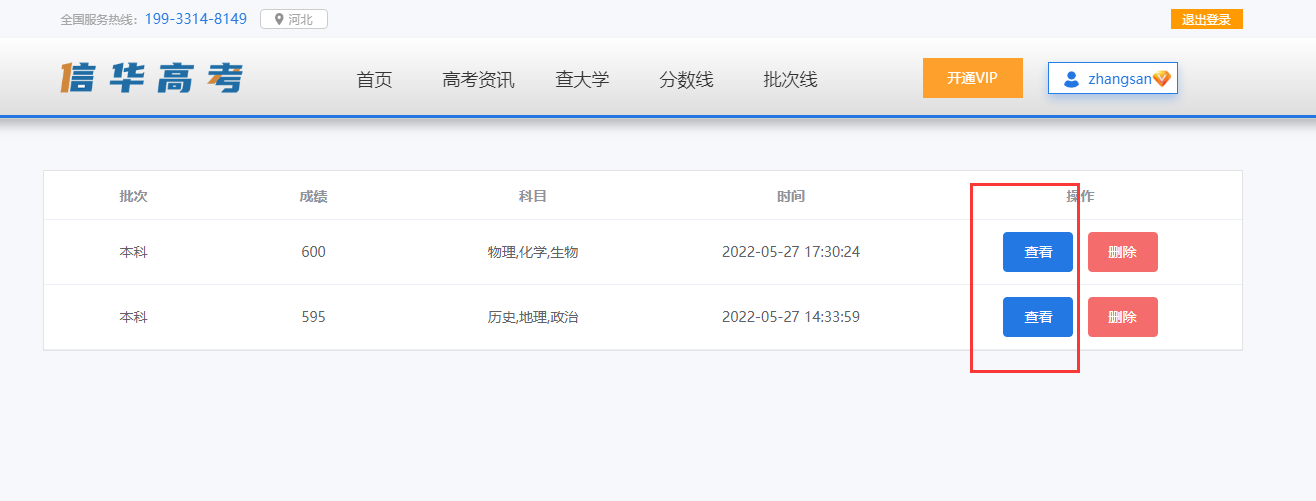1316x501 pixels.
Task: Open the zhangsan account name
Action: pos(1119,79)
